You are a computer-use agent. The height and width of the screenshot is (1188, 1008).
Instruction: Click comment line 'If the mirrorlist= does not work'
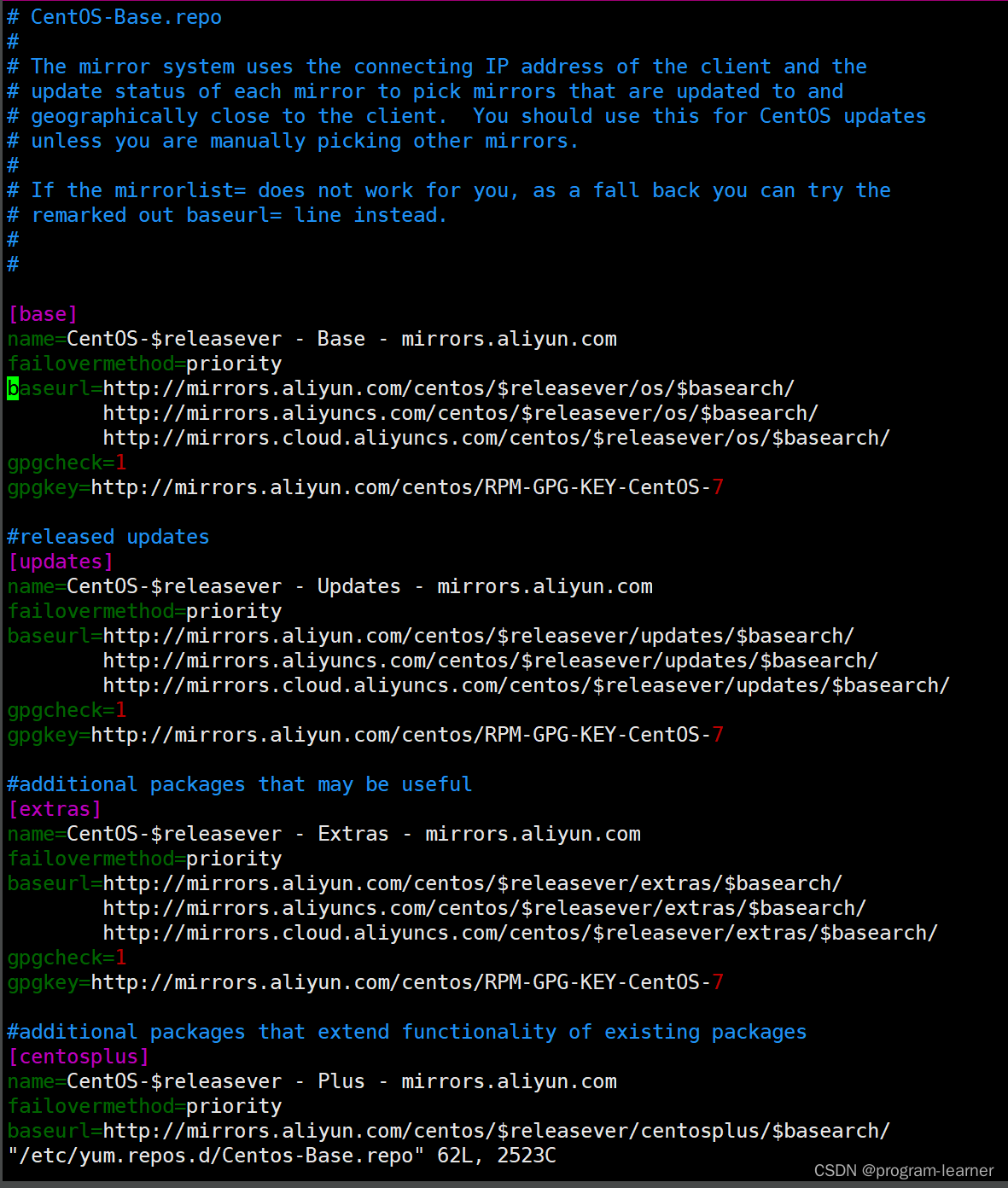click(449, 190)
